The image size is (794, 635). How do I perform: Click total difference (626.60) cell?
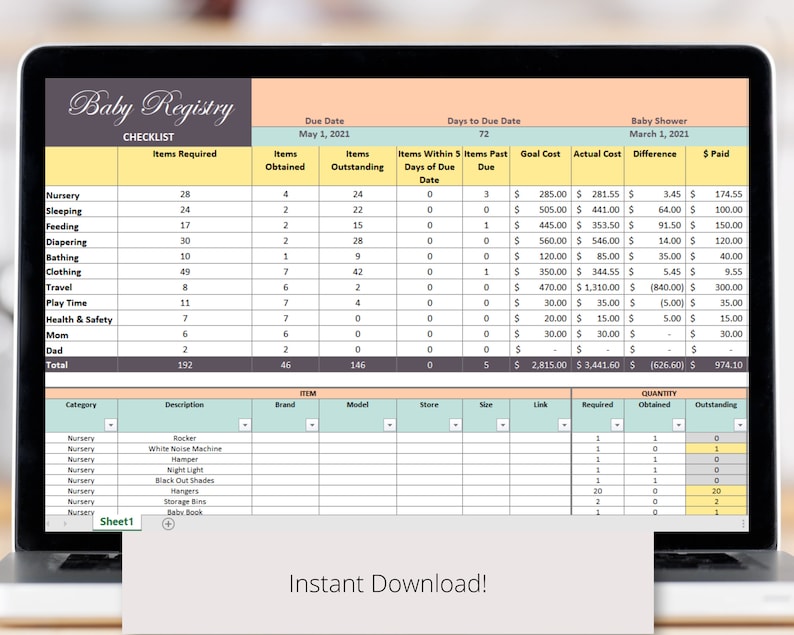(655, 365)
